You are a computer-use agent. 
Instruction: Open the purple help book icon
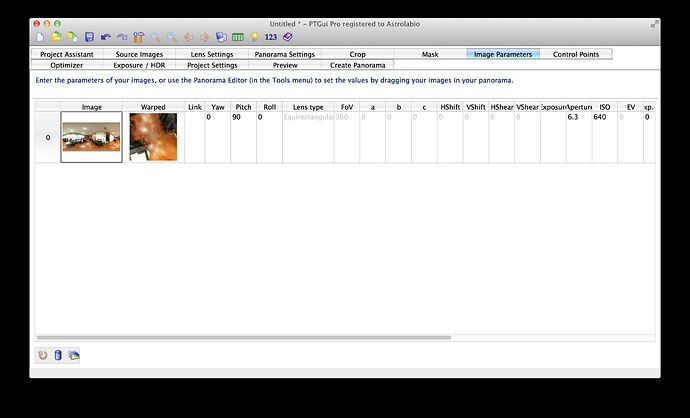point(287,37)
